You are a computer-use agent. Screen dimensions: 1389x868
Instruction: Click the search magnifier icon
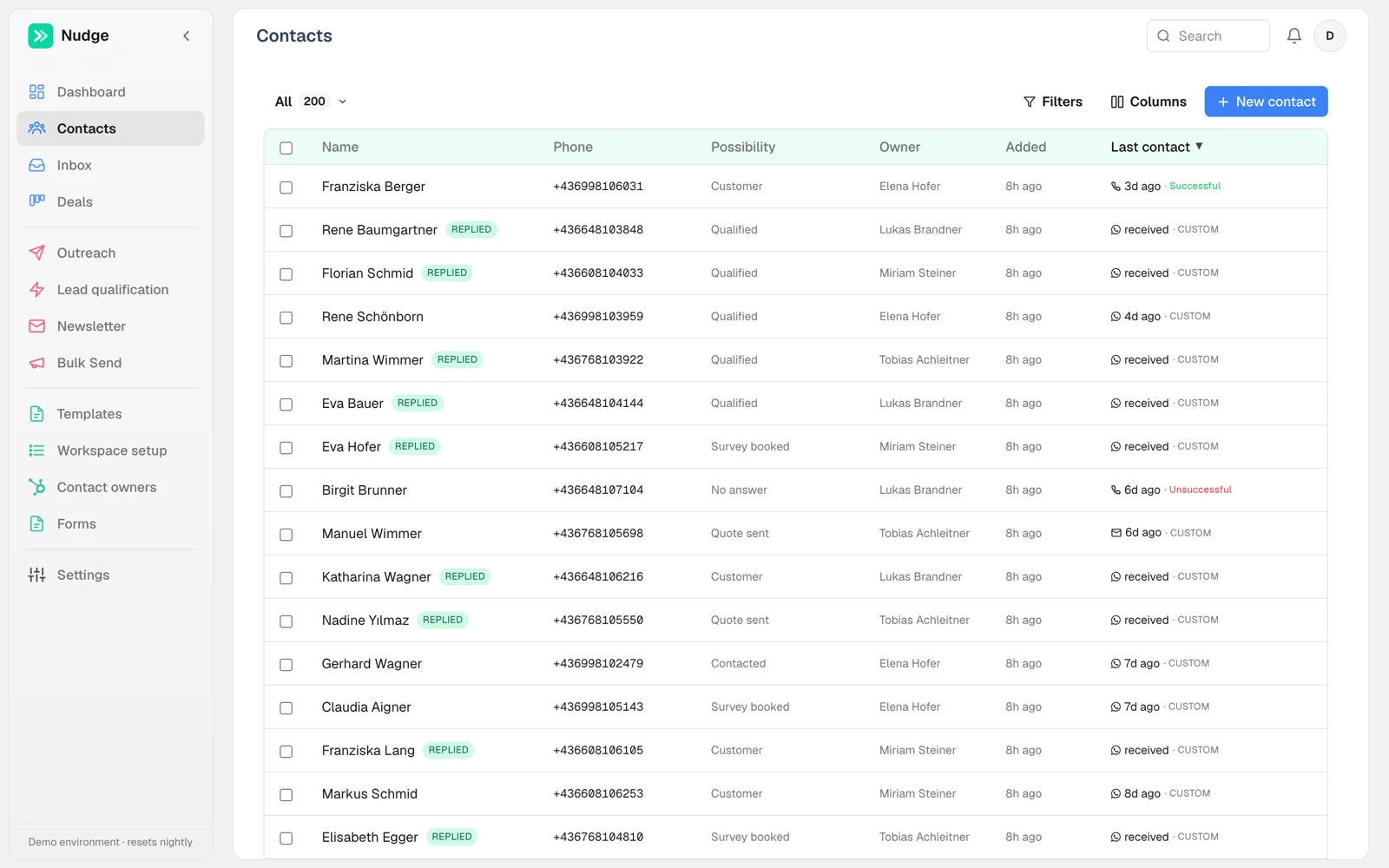pos(1163,36)
